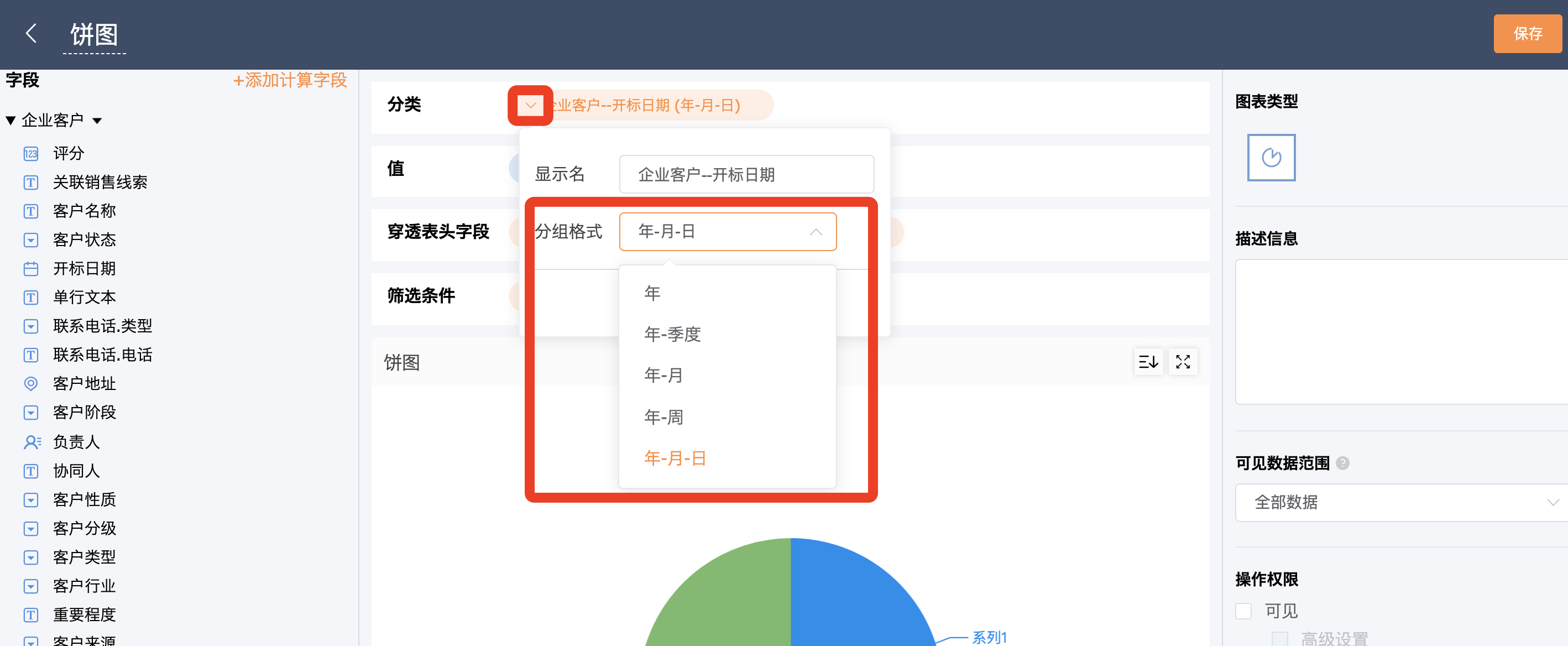This screenshot has width=1568, height=646.
Task: Tick the 可见 permission checkbox
Action: (1243, 611)
